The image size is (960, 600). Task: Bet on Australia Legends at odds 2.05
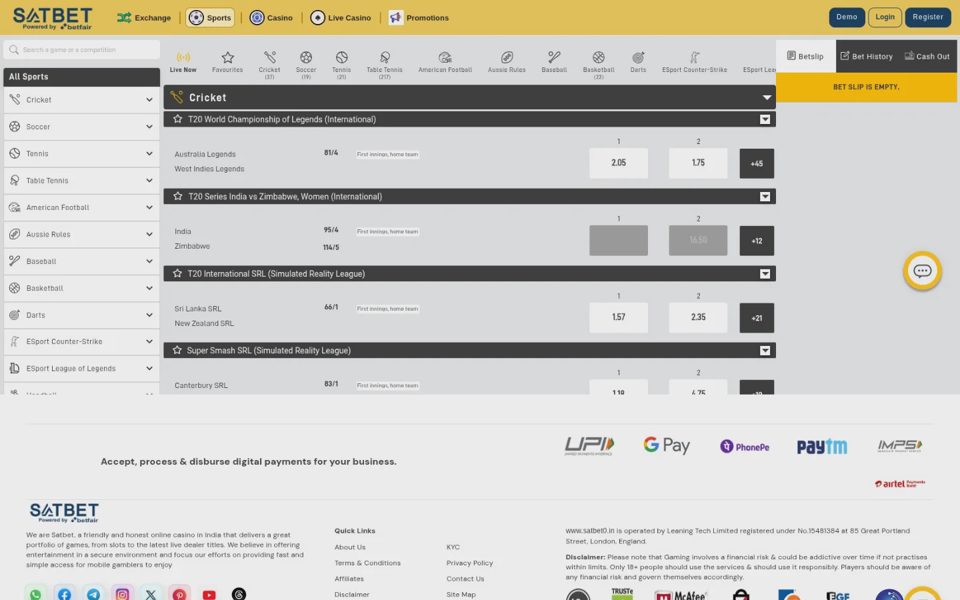click(618, 163)
